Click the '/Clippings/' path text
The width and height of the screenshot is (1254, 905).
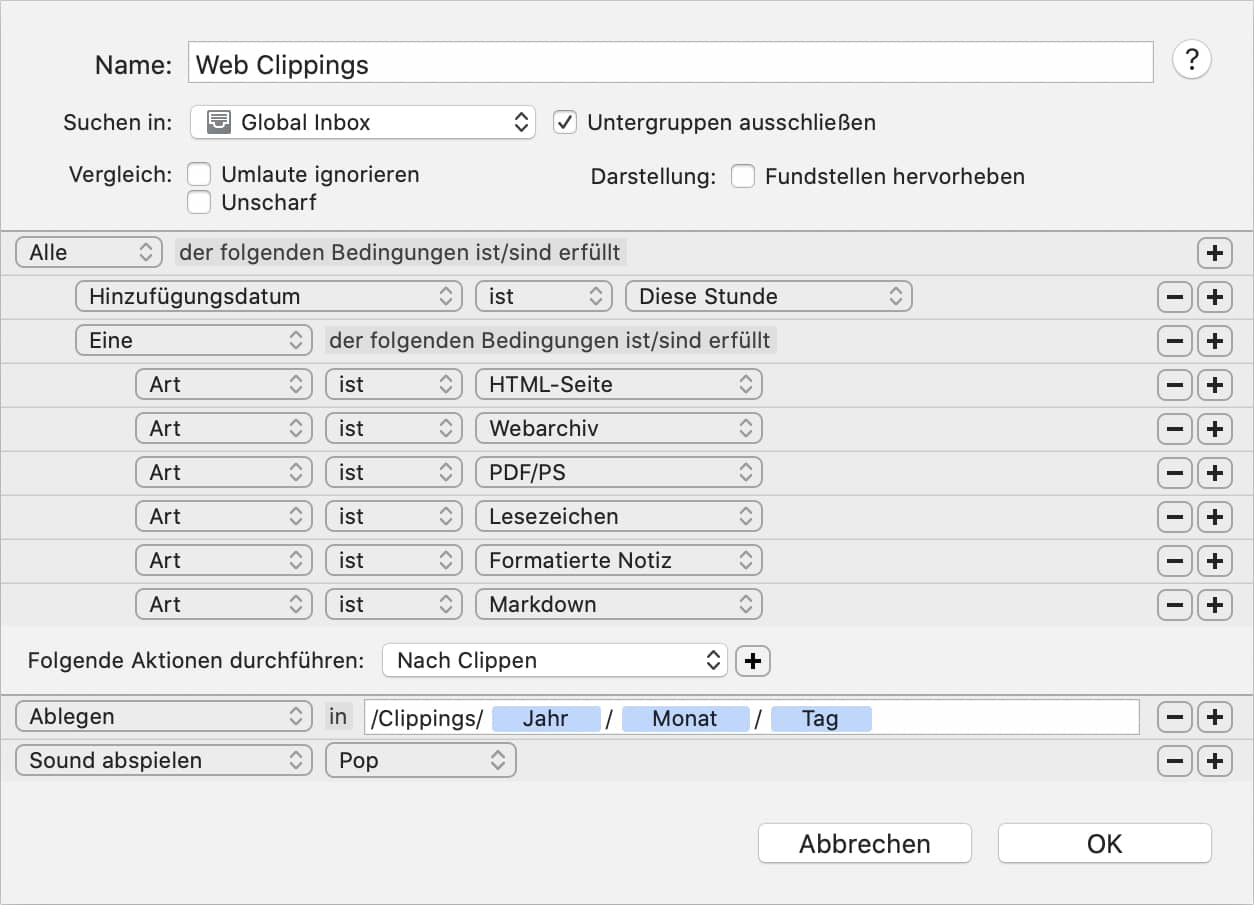tap(427, 719)
